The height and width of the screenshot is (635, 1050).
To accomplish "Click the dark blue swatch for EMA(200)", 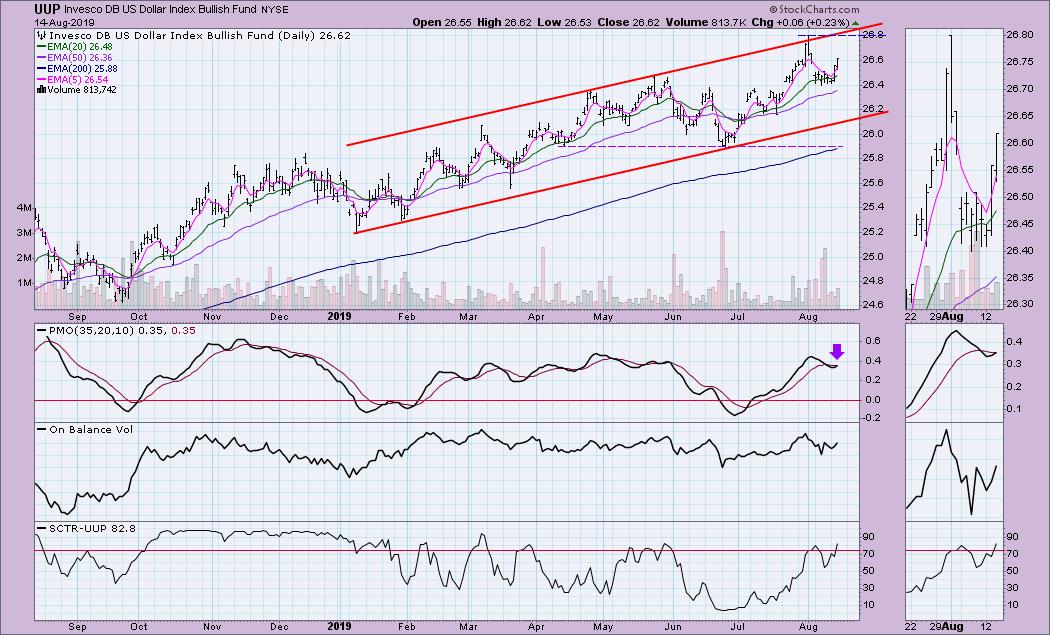I will [x=41, y=68].
